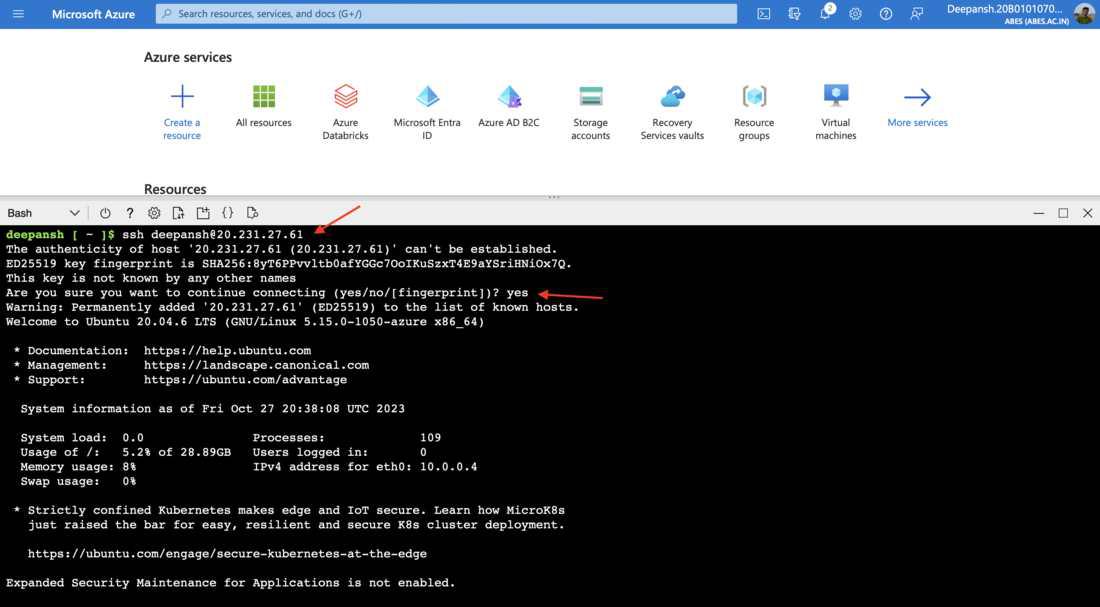Click the SHA256 key fingerprint line
The image size is (1100, 607).
[289, 264]
